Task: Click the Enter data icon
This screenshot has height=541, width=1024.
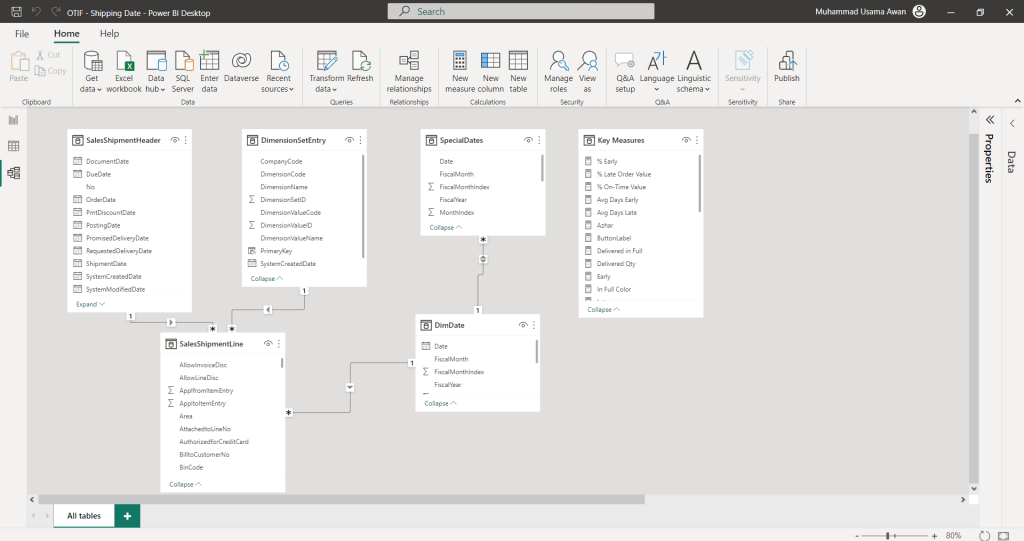Action: click(x=209, y=60)
